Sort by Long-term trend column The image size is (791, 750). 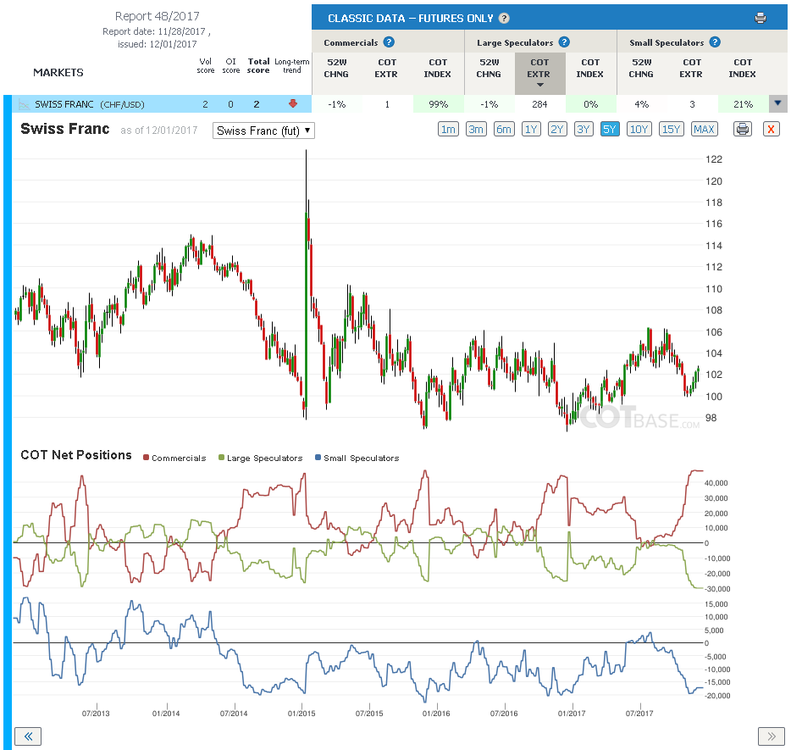coord(292,66)
